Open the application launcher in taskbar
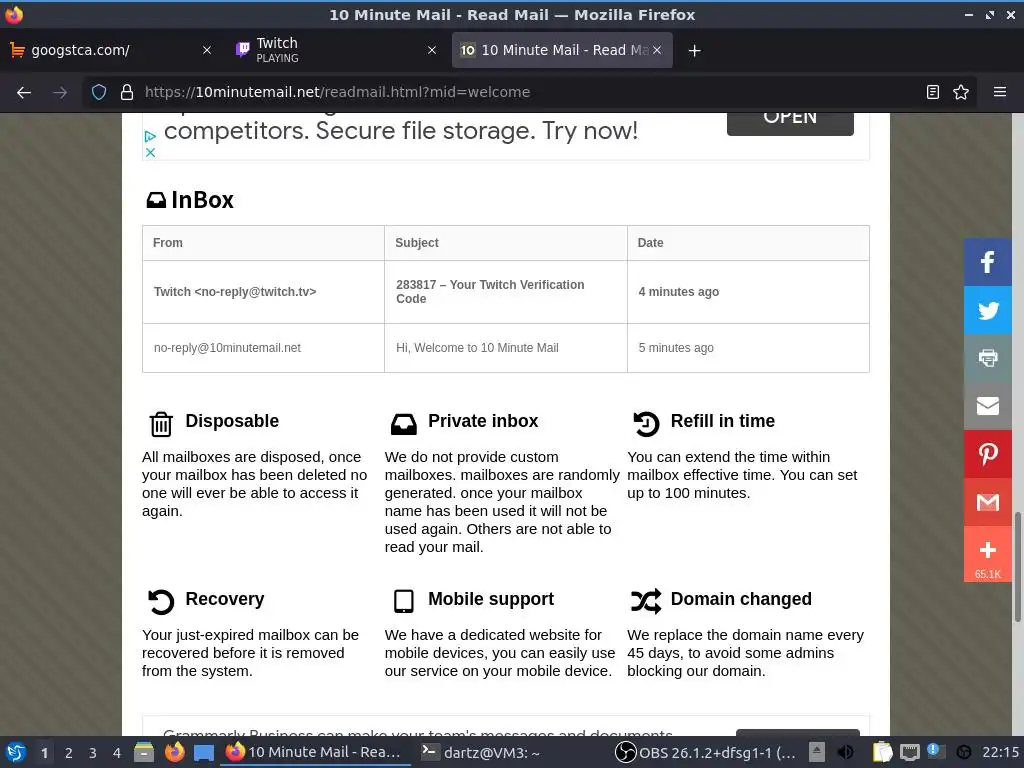 pos(16,752)
